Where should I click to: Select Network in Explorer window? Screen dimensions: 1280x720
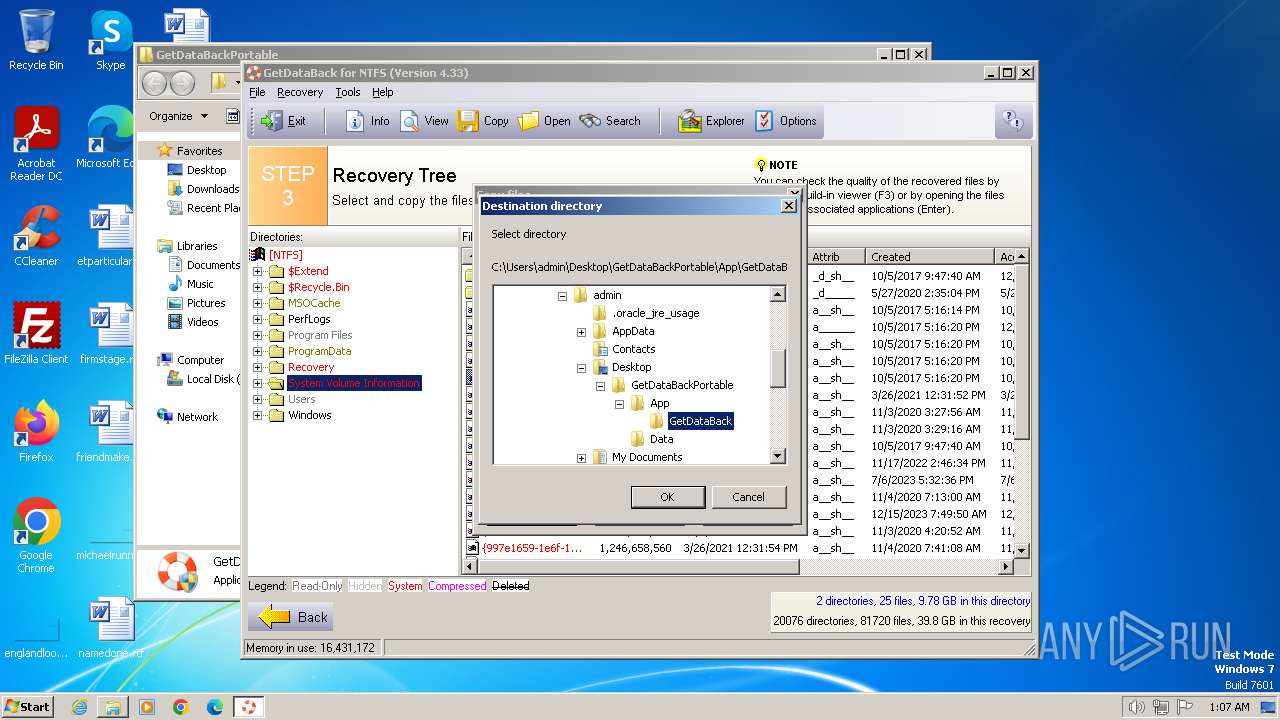click(197, 417)
